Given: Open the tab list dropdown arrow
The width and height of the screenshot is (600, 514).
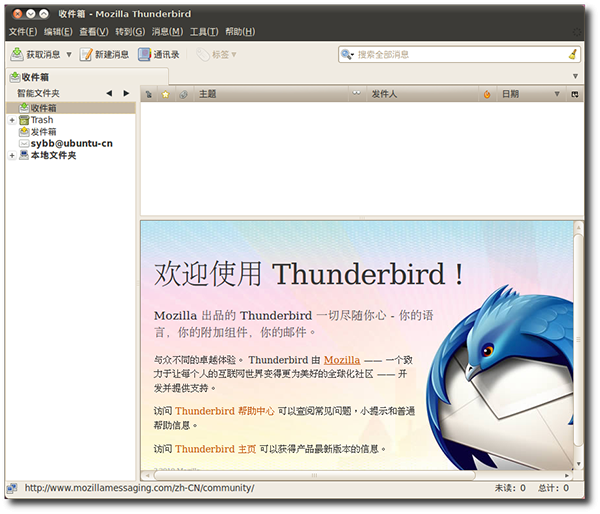Looking at the screenshot, I should click(x=575, y=76).
